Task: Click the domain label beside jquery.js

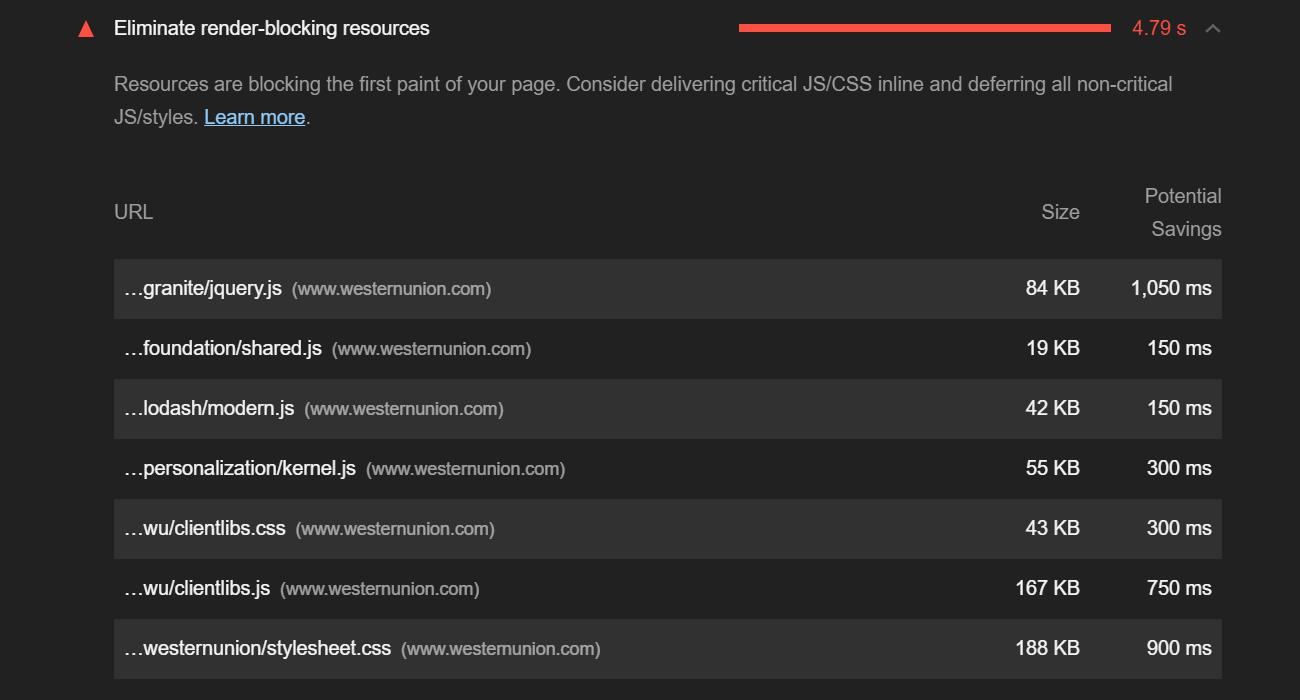Action: pyautogui.click(x=391, y=289)
